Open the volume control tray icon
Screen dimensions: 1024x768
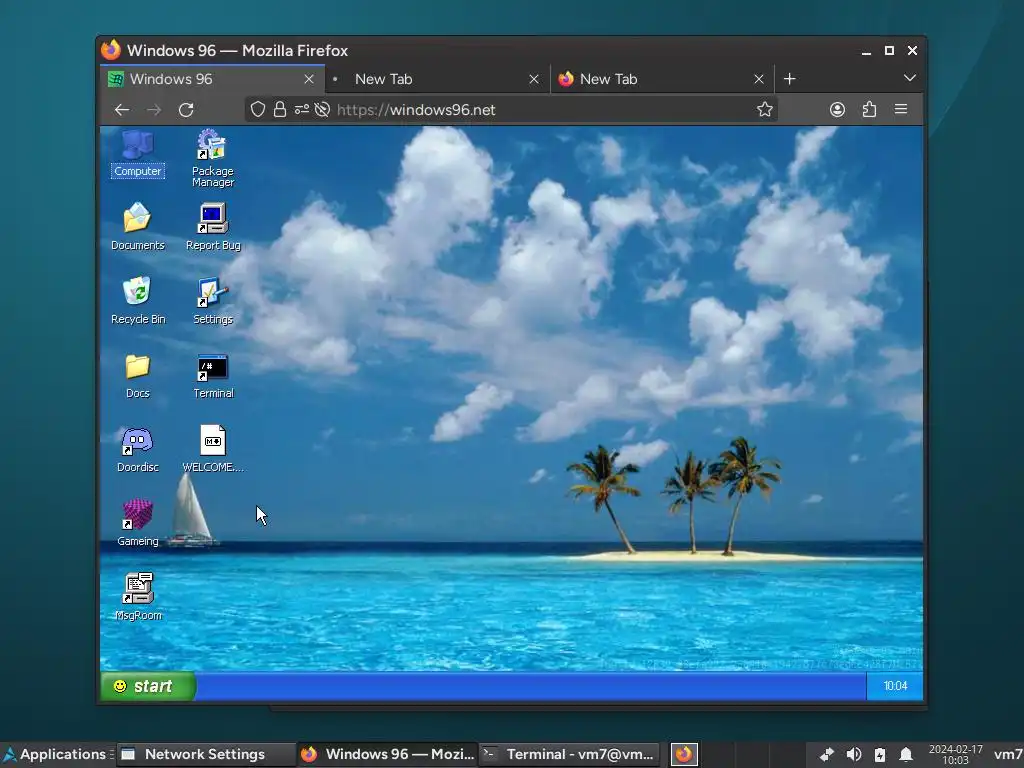tap(853, 755)
